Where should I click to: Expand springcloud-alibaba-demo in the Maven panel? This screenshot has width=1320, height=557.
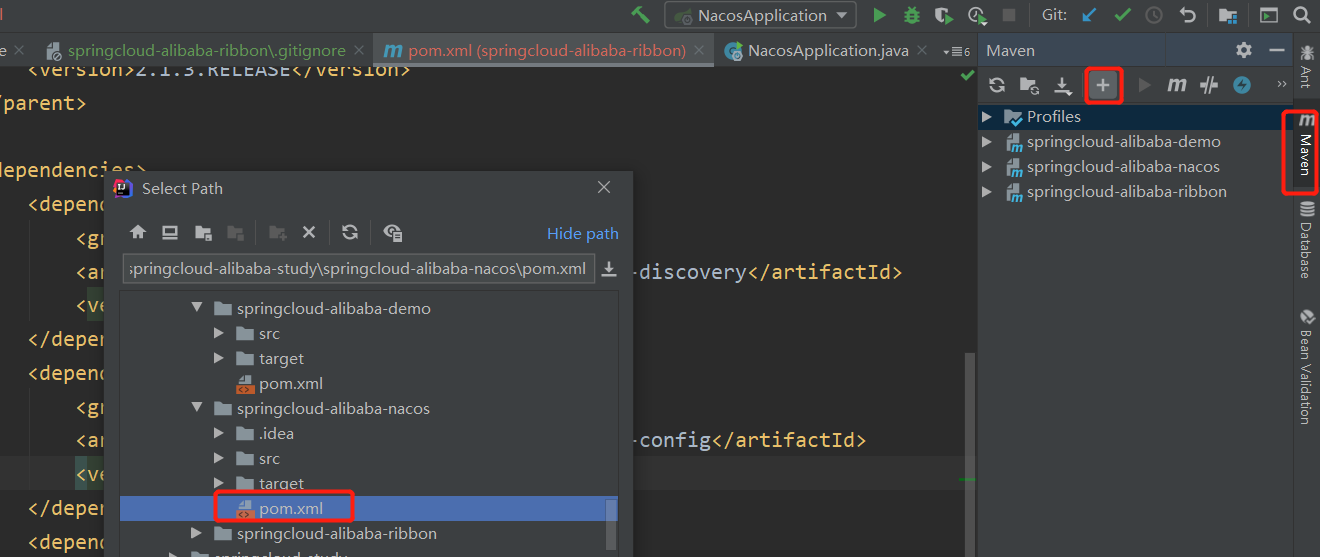click(x=987, y=141)
